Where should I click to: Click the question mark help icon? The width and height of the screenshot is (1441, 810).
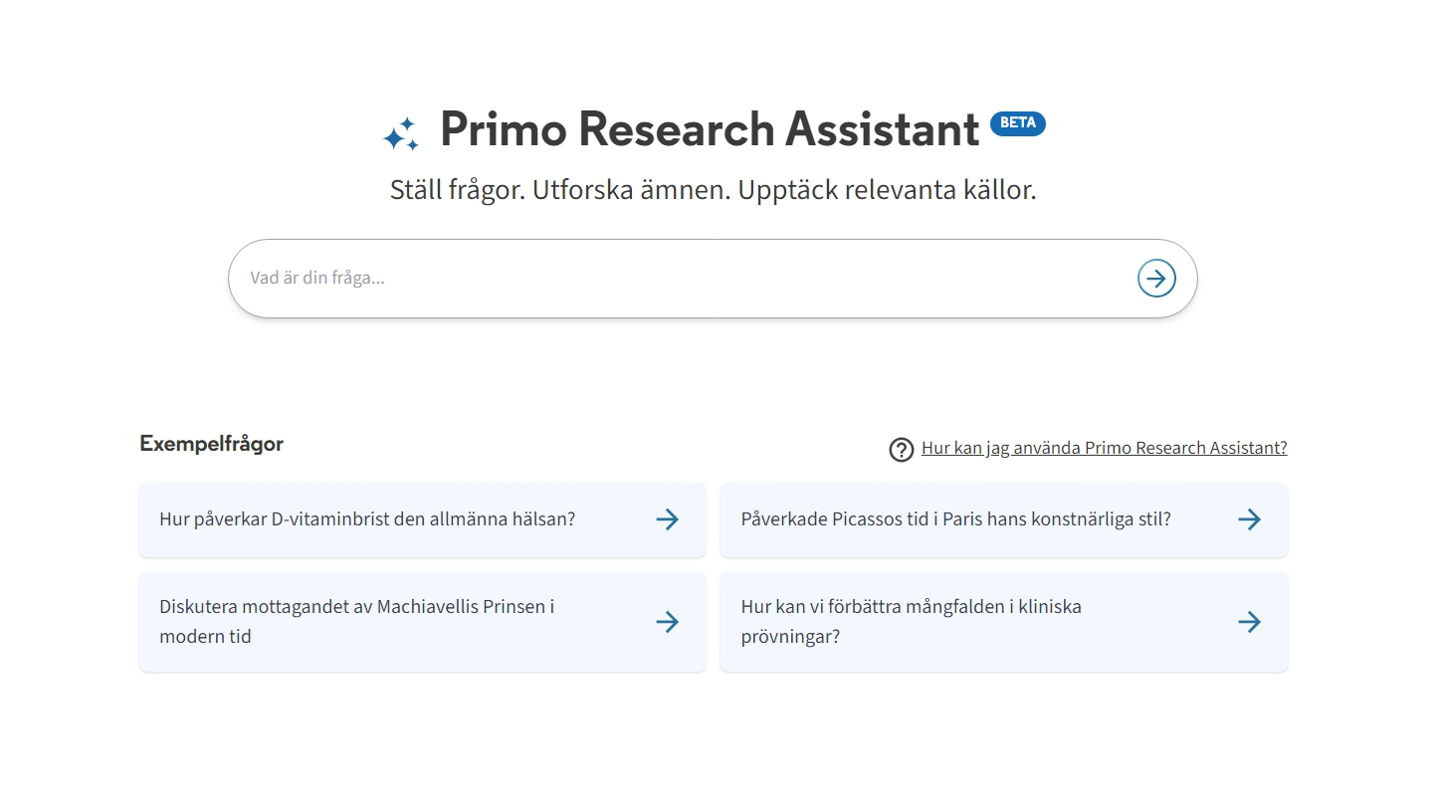[901, 450]
